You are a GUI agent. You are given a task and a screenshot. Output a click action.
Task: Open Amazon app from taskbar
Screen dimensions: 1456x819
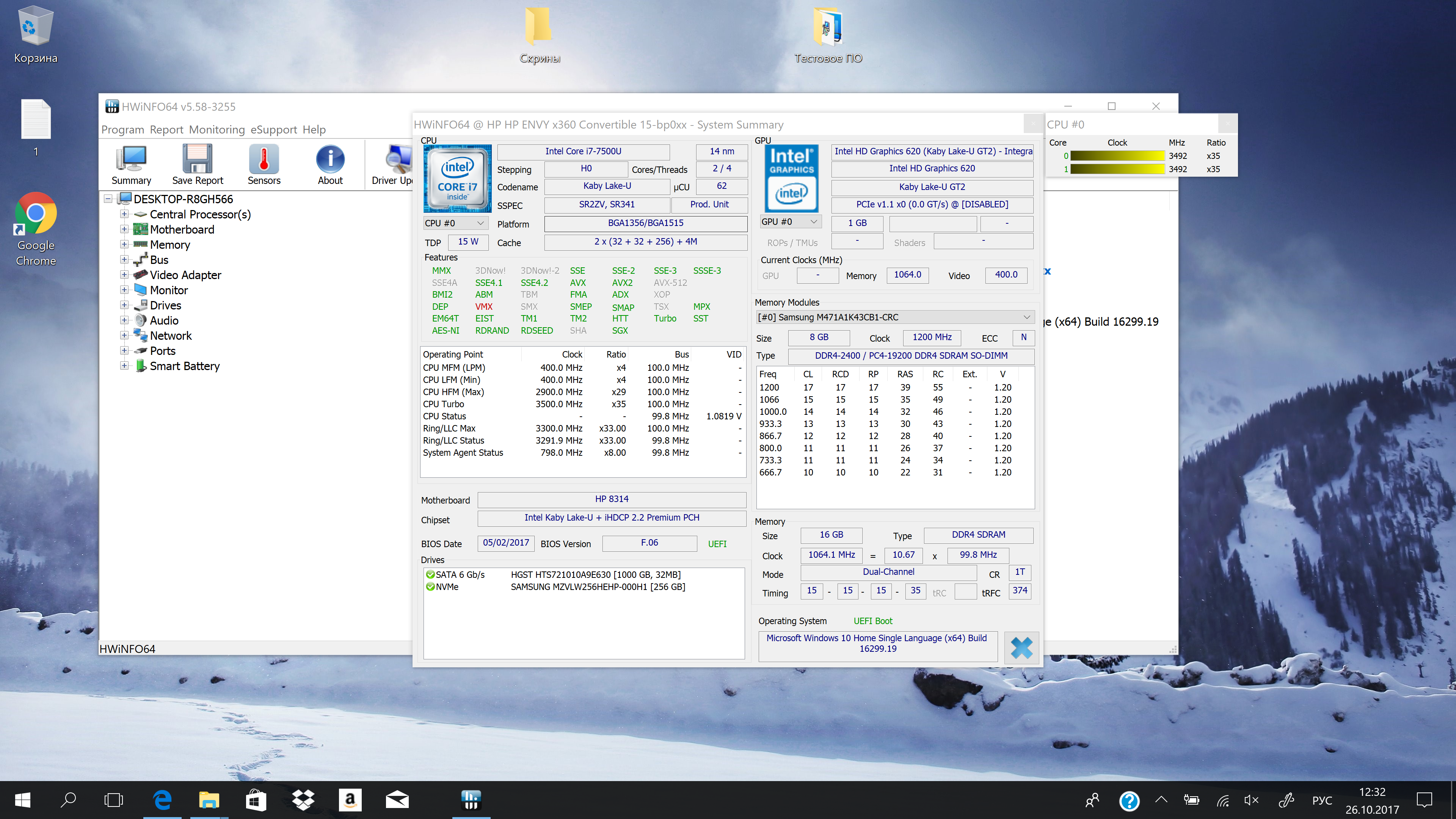point(350,800)
